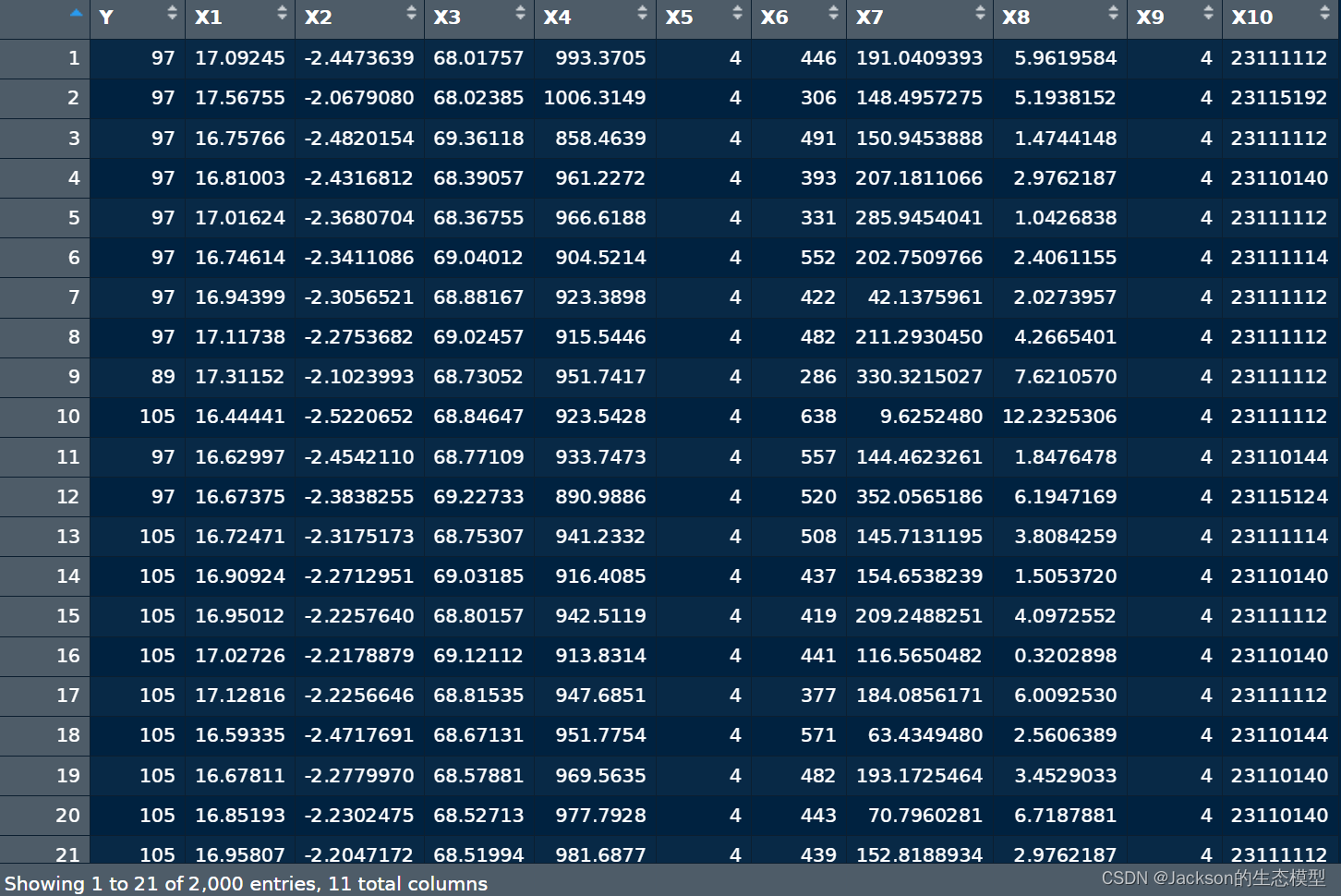Click the sort arrows of column X10
1341x896 pixels.
tap(1326, 13)
